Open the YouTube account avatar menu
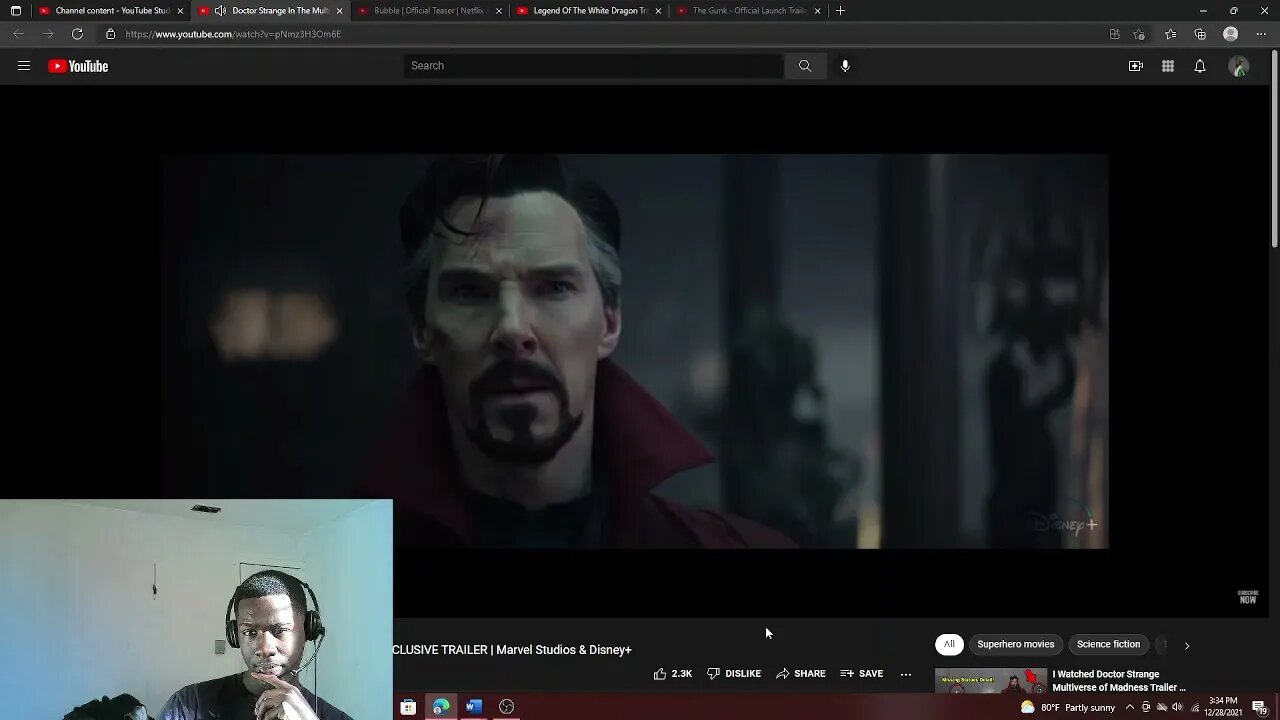This screenshot has width=1280, height=720. [1239, 66]
